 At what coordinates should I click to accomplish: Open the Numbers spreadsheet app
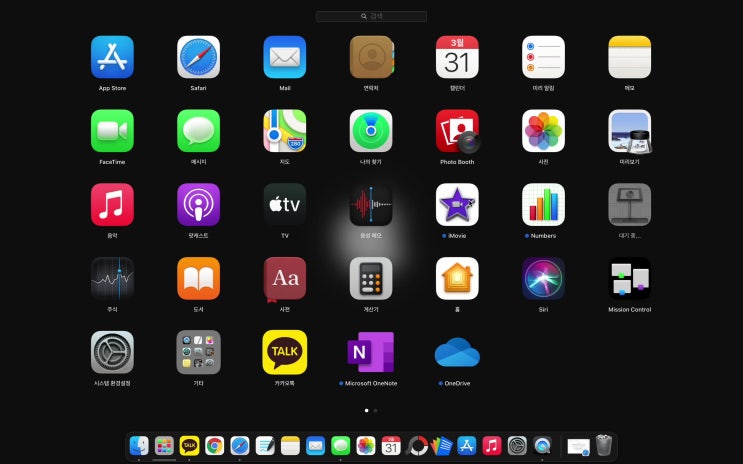544,205
